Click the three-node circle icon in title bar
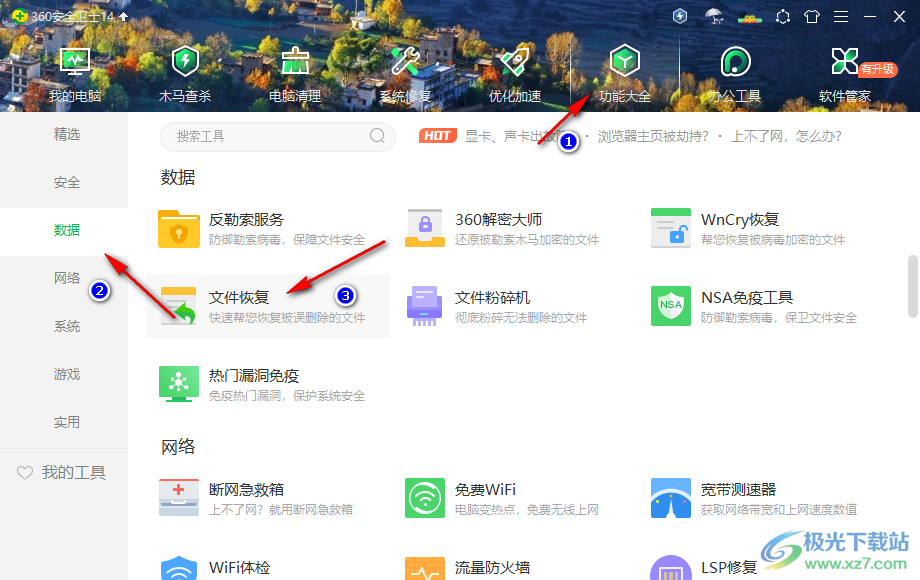This screenshot has width=920, height=580. tap(783, 16)
